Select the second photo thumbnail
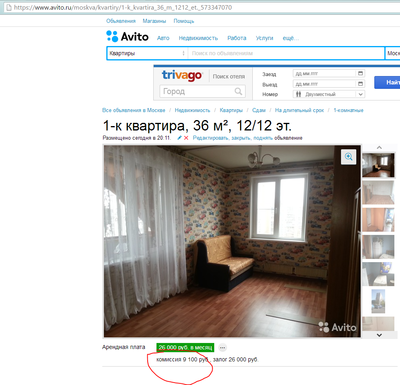 378,192
